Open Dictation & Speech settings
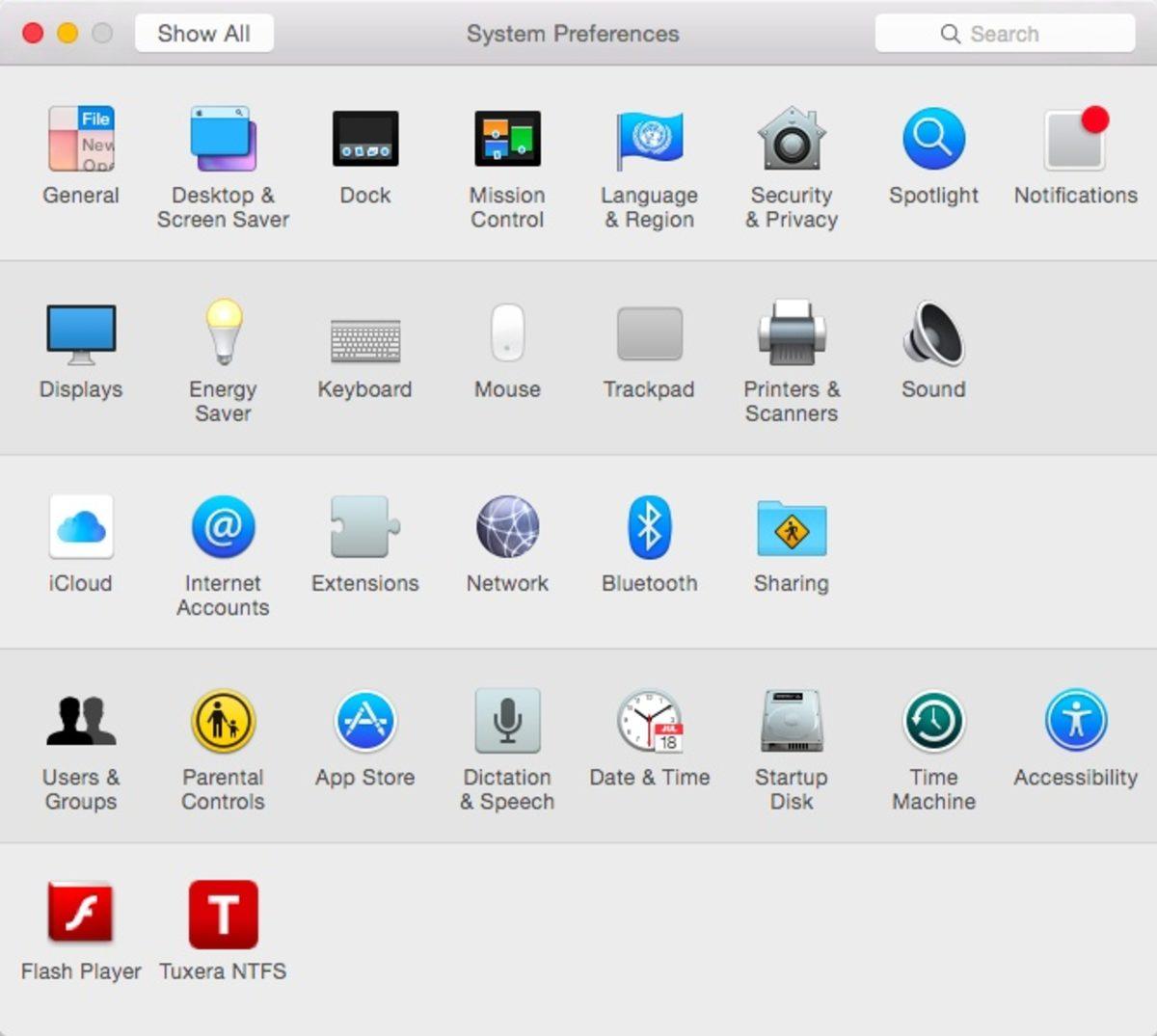Screen dimensions: 1157x1036 coord(508,720)
